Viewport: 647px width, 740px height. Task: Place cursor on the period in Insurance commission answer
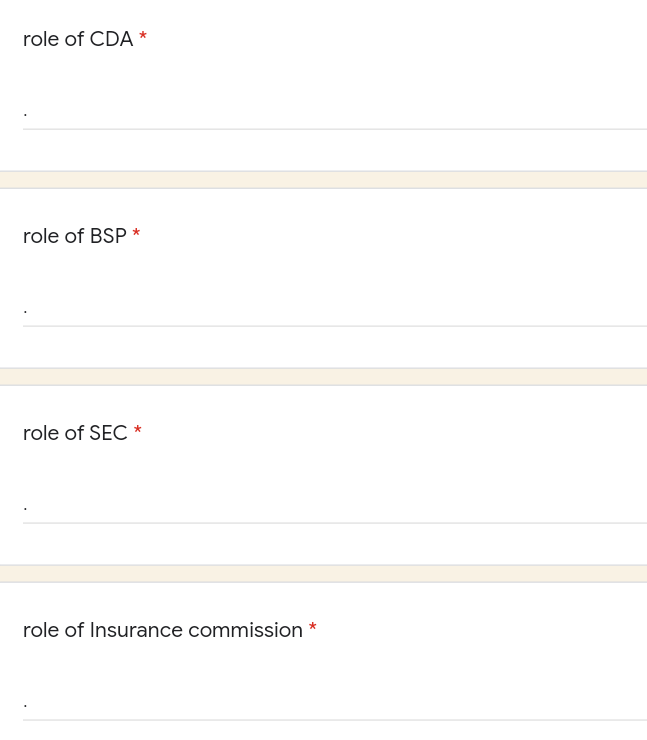click(x=25, y=706)
